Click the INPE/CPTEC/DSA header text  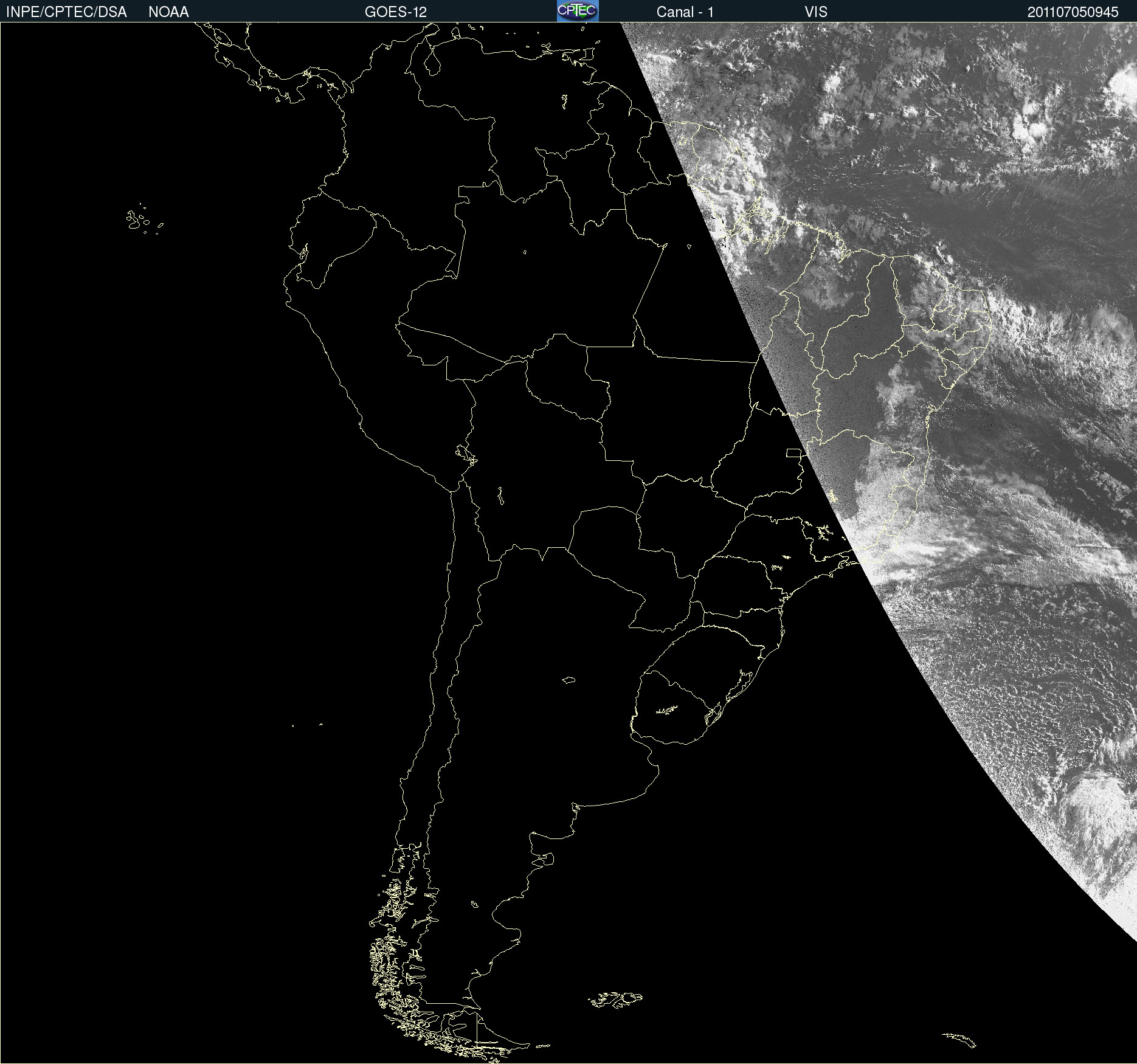tap(66, 12)
